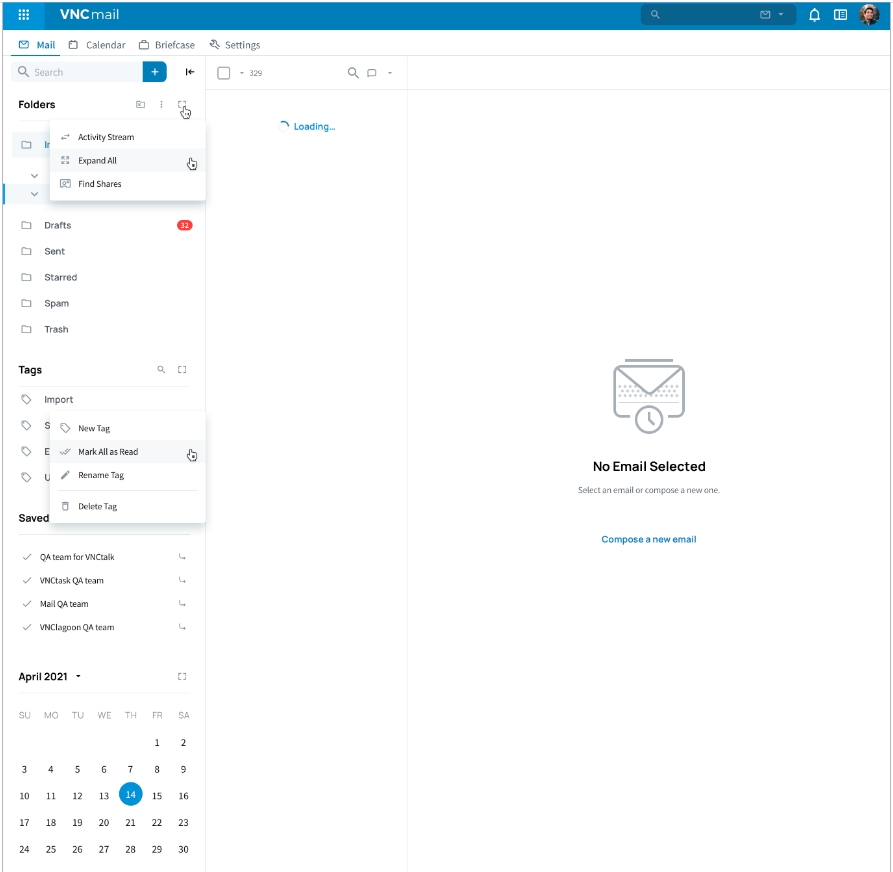Open the app launcher grid icon
This screenshot has width=893, height=872.
[x=24, y=15]
